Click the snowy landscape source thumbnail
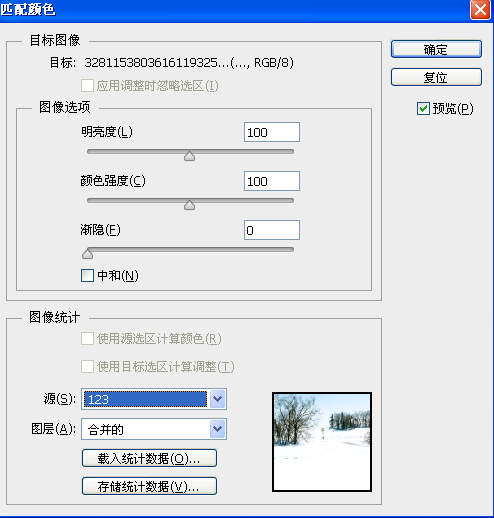The width and height of the screenshot is (494, 518). 322,442
